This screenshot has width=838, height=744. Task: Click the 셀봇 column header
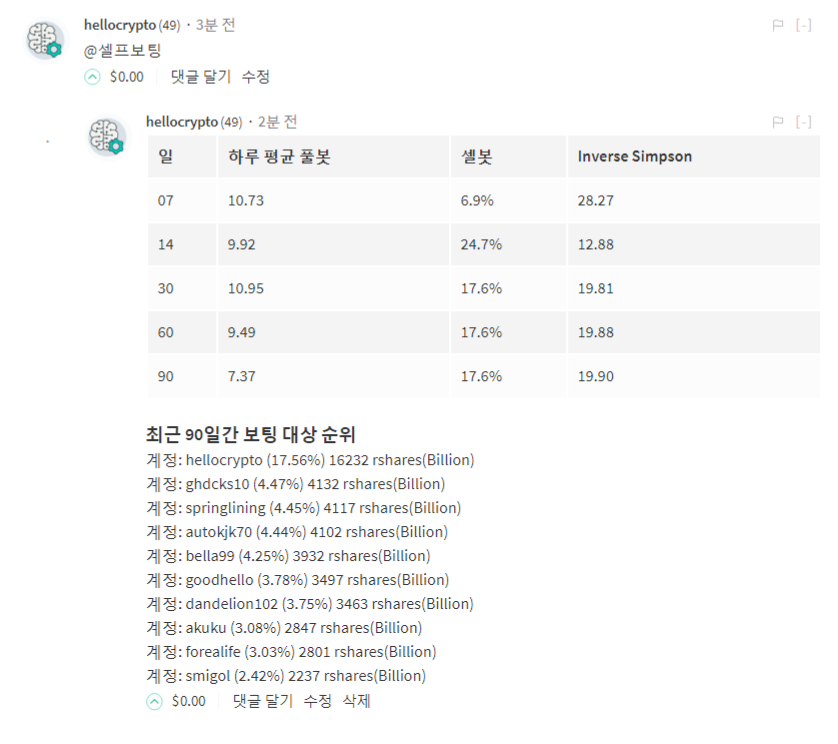(508, 157)
